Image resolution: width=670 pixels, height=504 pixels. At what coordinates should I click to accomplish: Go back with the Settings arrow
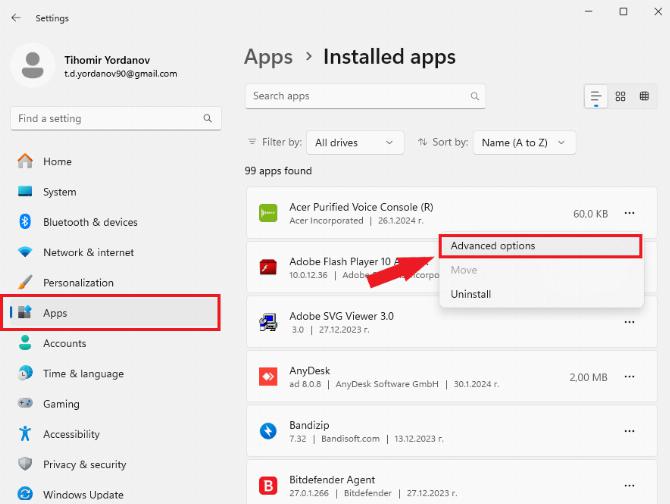(16, 18)
